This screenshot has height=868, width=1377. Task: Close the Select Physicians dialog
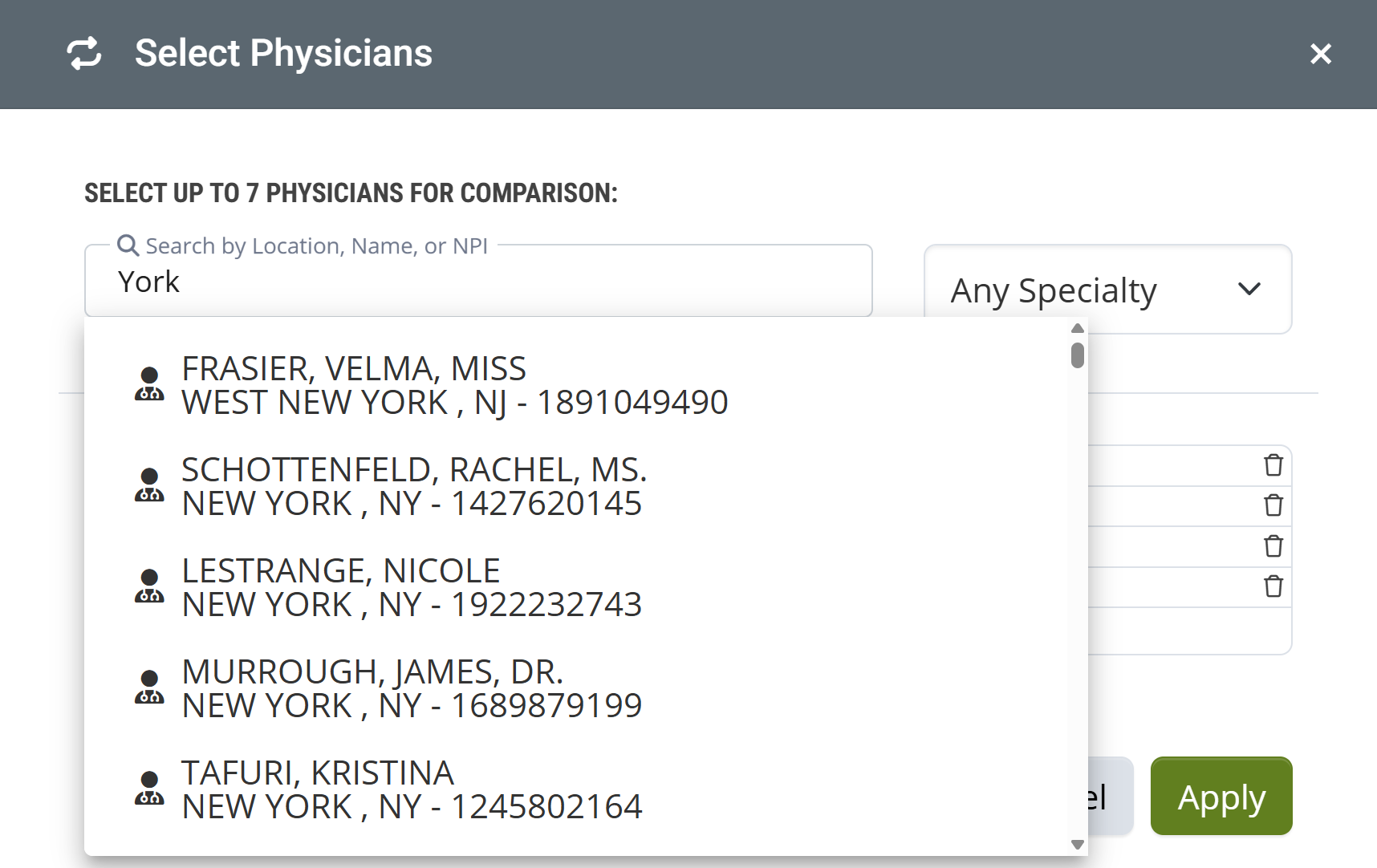(1320, 54)
